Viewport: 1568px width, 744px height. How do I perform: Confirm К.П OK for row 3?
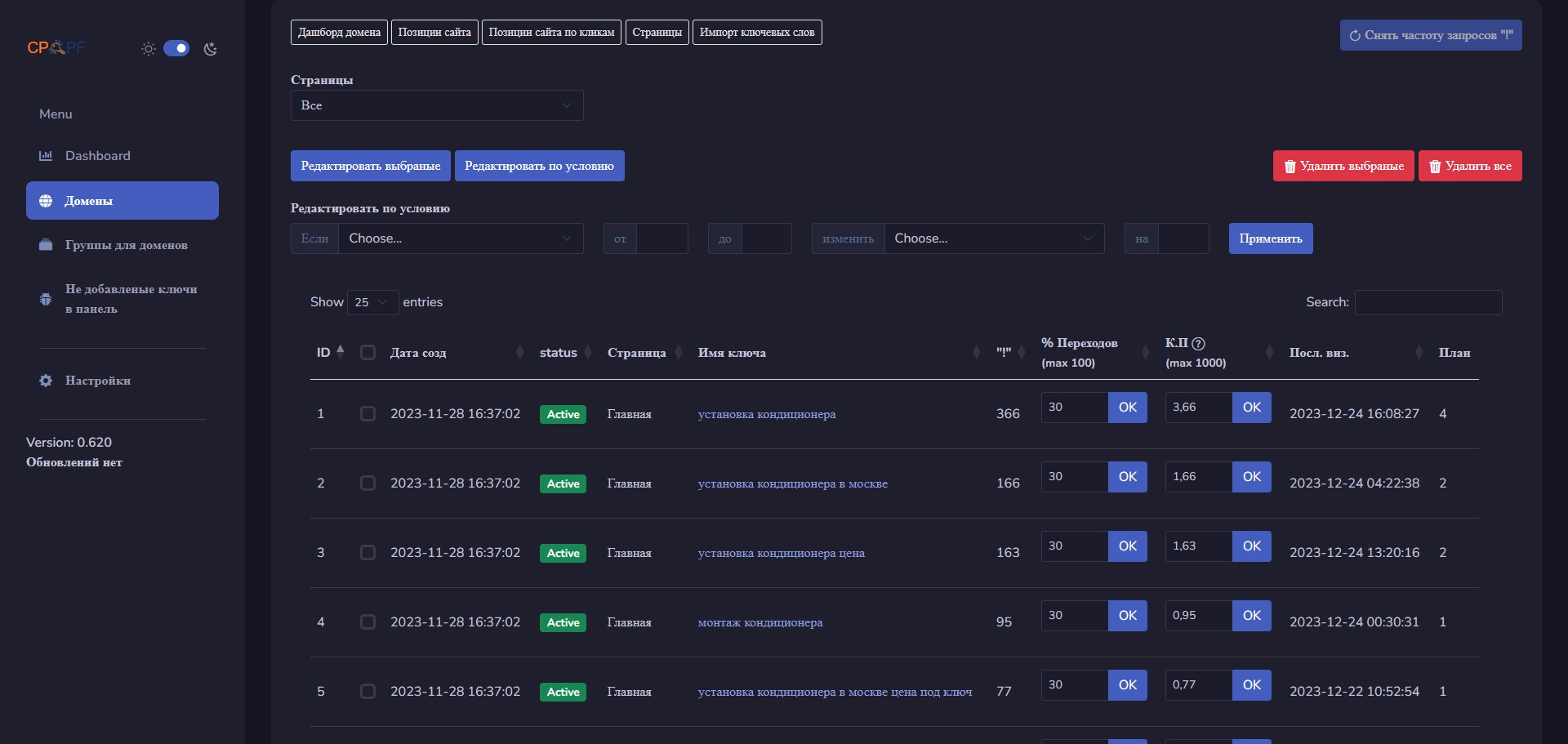(x=1252, y=546)
